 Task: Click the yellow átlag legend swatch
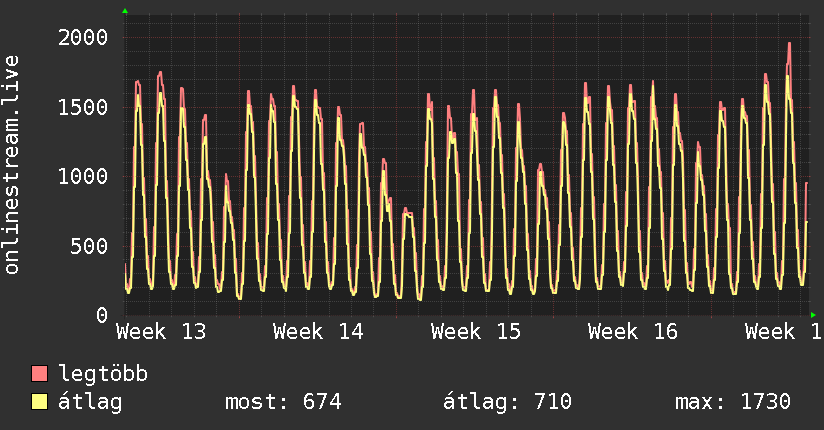point(39,402)
